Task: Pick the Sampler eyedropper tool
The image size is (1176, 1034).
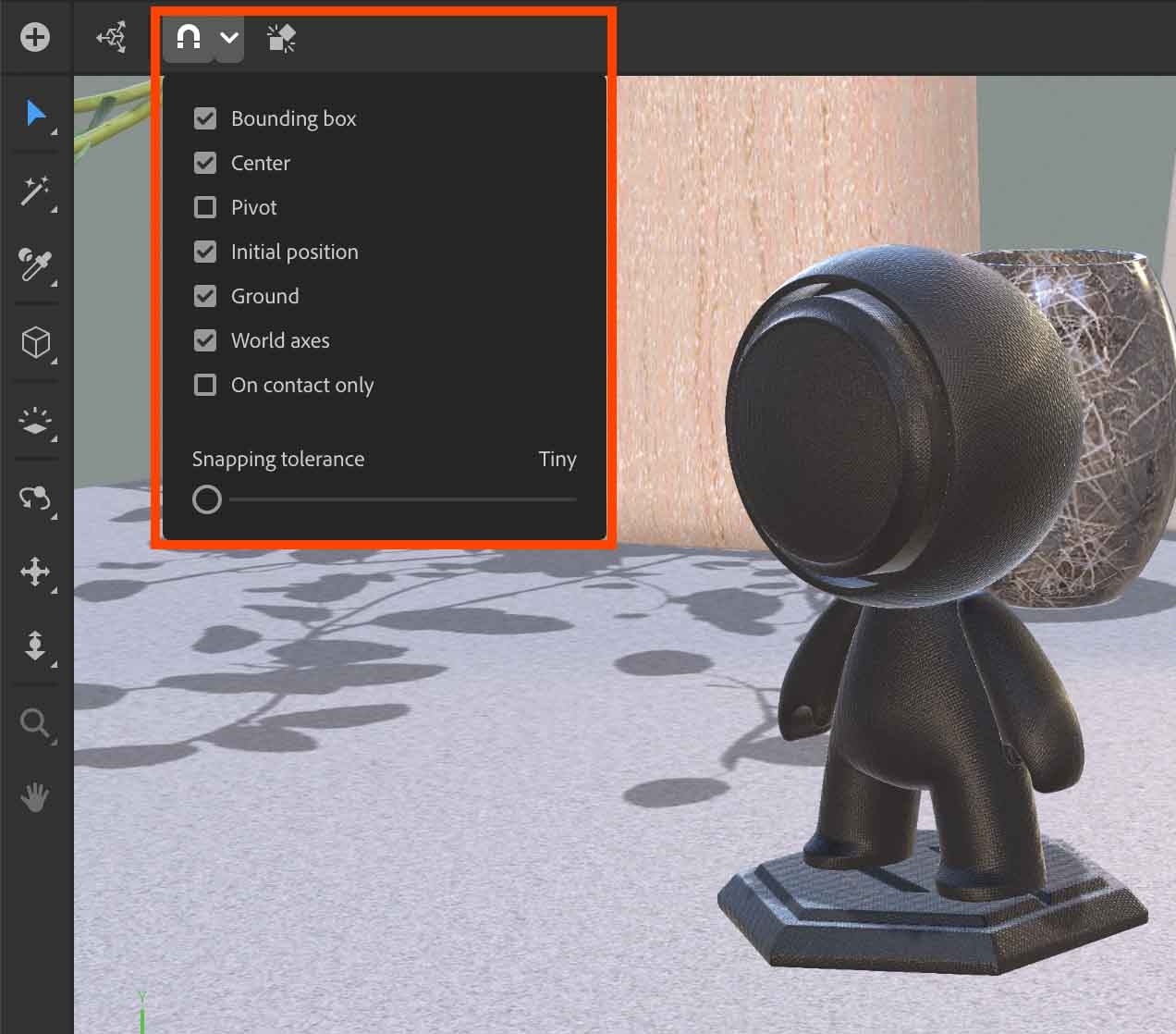Action: pyautogui.click(x=35, y=265)
